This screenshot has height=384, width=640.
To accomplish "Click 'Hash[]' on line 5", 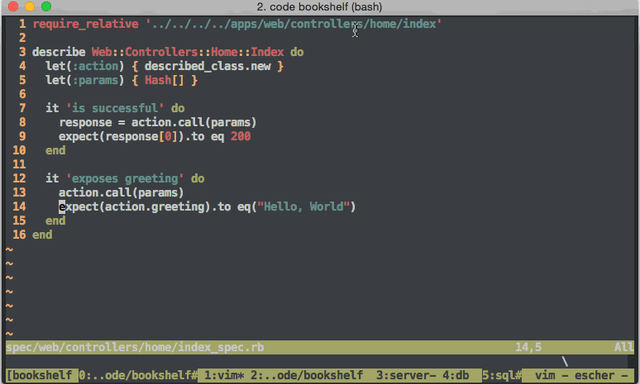I will [x=164, y=80].
